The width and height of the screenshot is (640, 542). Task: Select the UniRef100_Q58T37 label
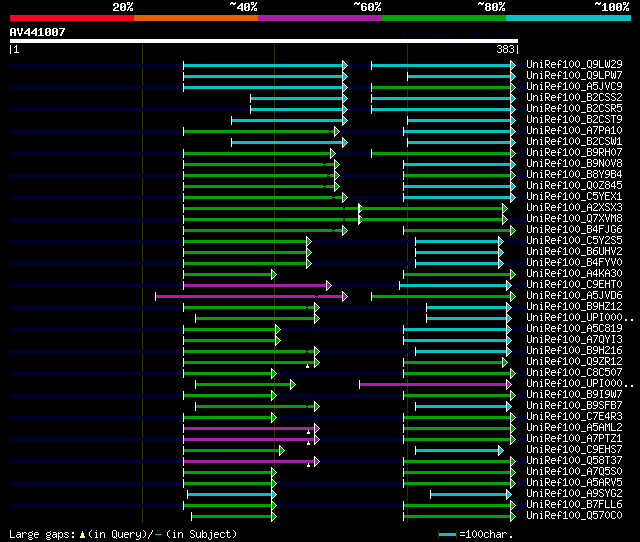(x=574, y=461)
